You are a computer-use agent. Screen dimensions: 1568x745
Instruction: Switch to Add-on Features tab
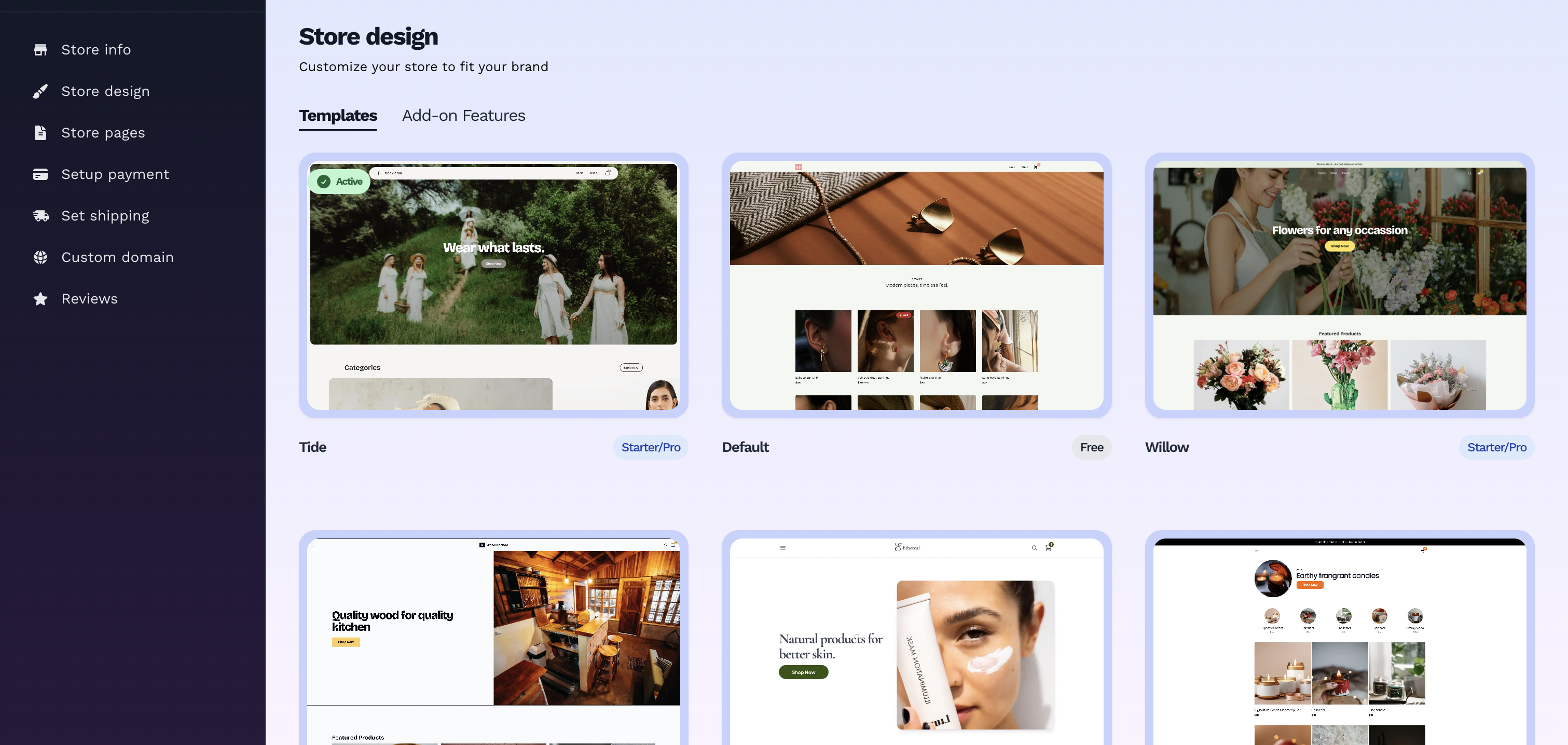pos(463,116)
